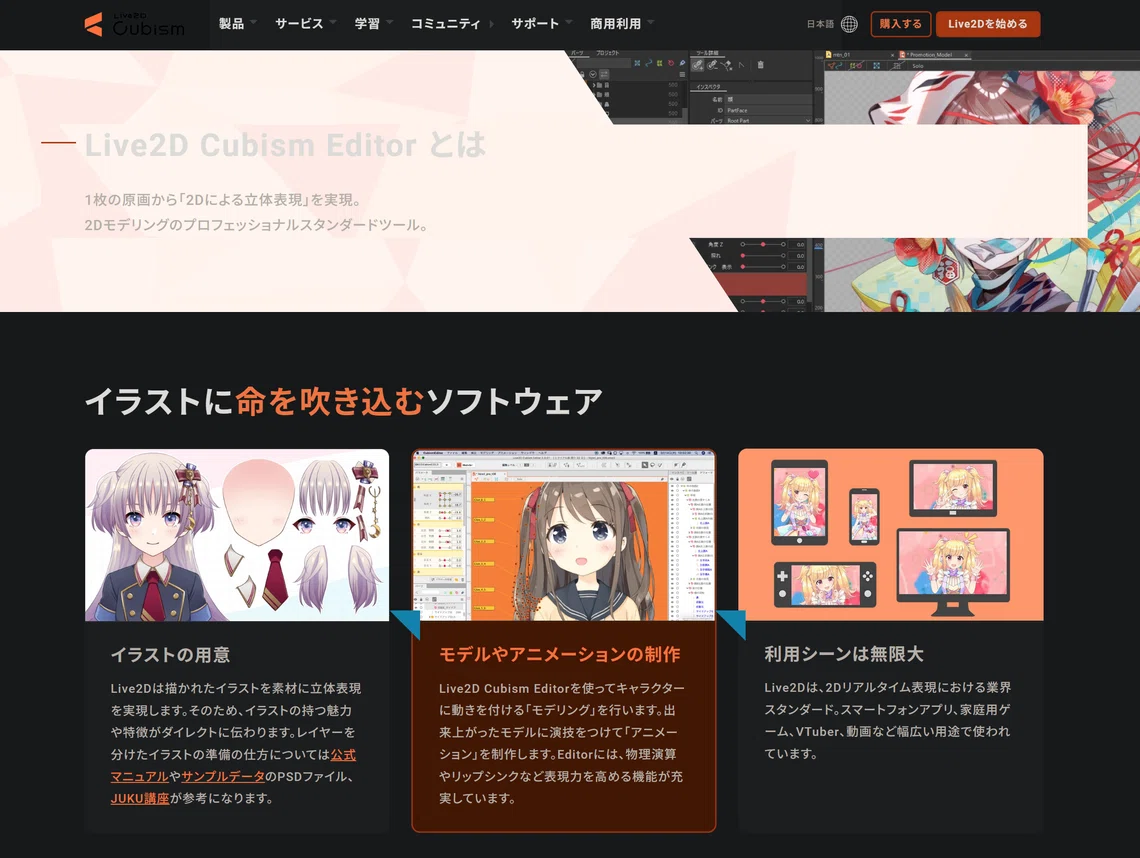Expand the 学習 navigation menu
This screenshot has width=1140, height=858.
[x=373, y=24]
